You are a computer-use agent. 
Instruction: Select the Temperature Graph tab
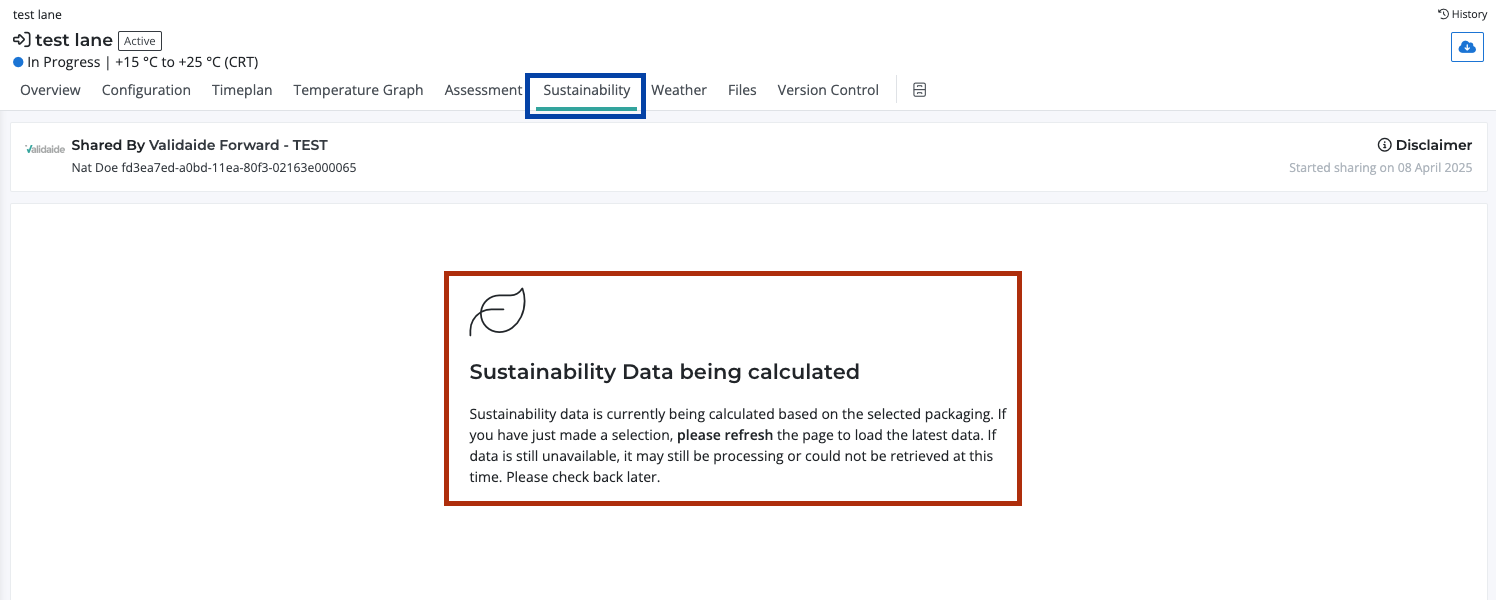click(358, 90)
